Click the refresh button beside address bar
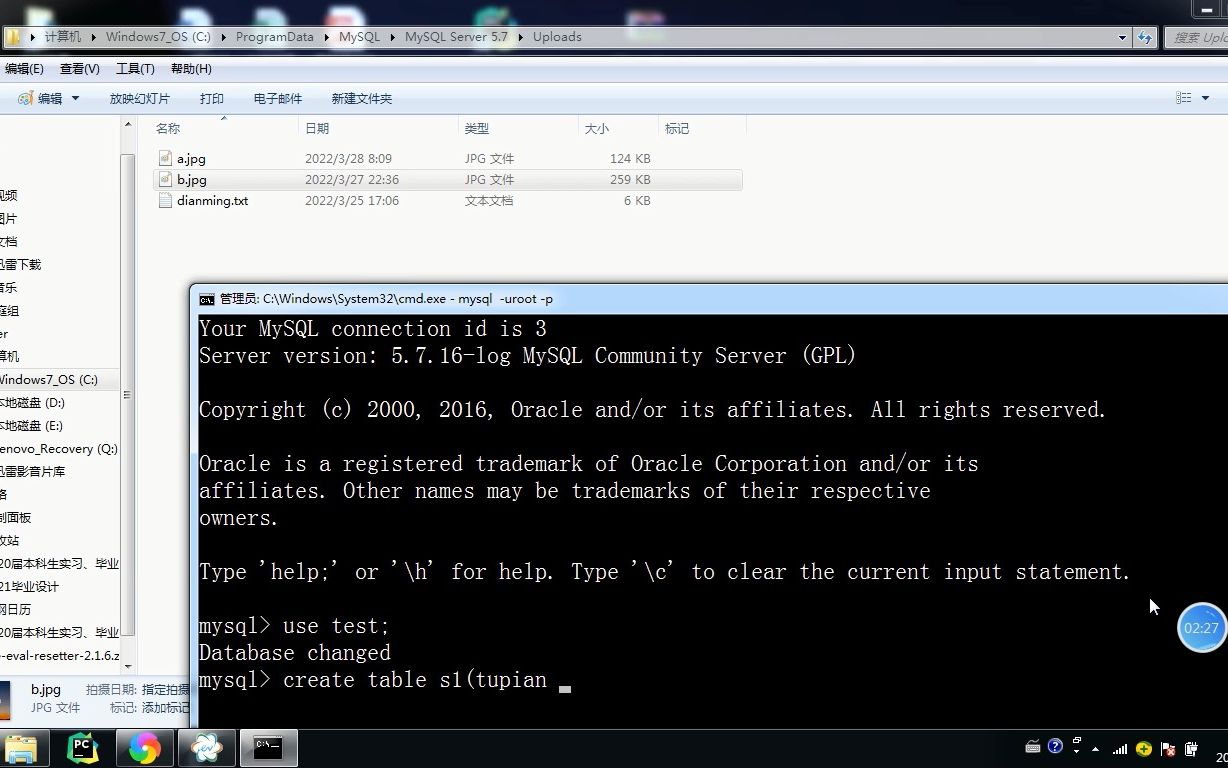1228x768 pixels. pos(1145,37)
